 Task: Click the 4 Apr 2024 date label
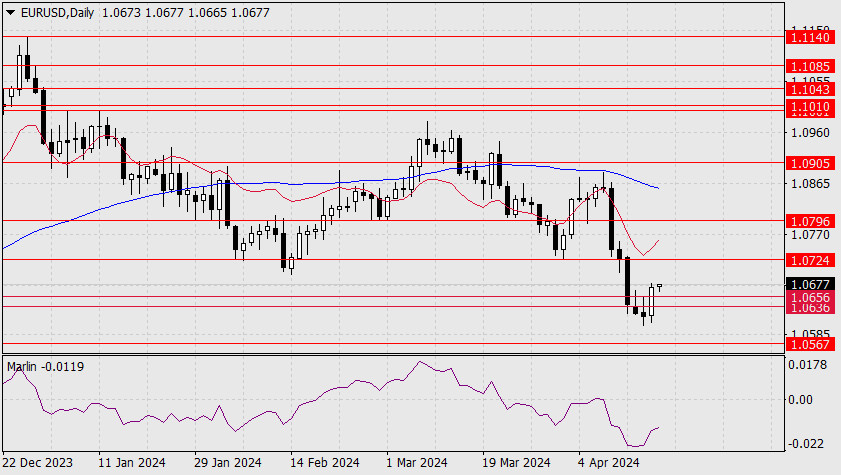point(608,463)
